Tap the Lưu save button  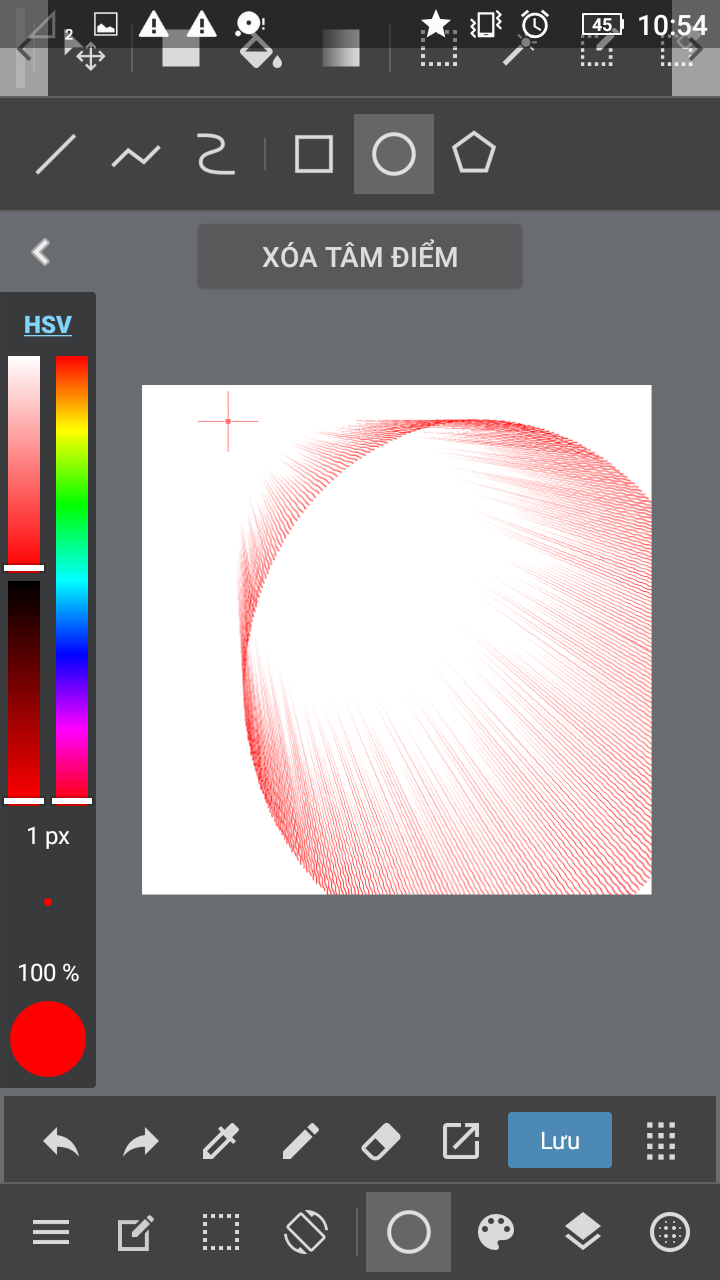(559, 1140)
